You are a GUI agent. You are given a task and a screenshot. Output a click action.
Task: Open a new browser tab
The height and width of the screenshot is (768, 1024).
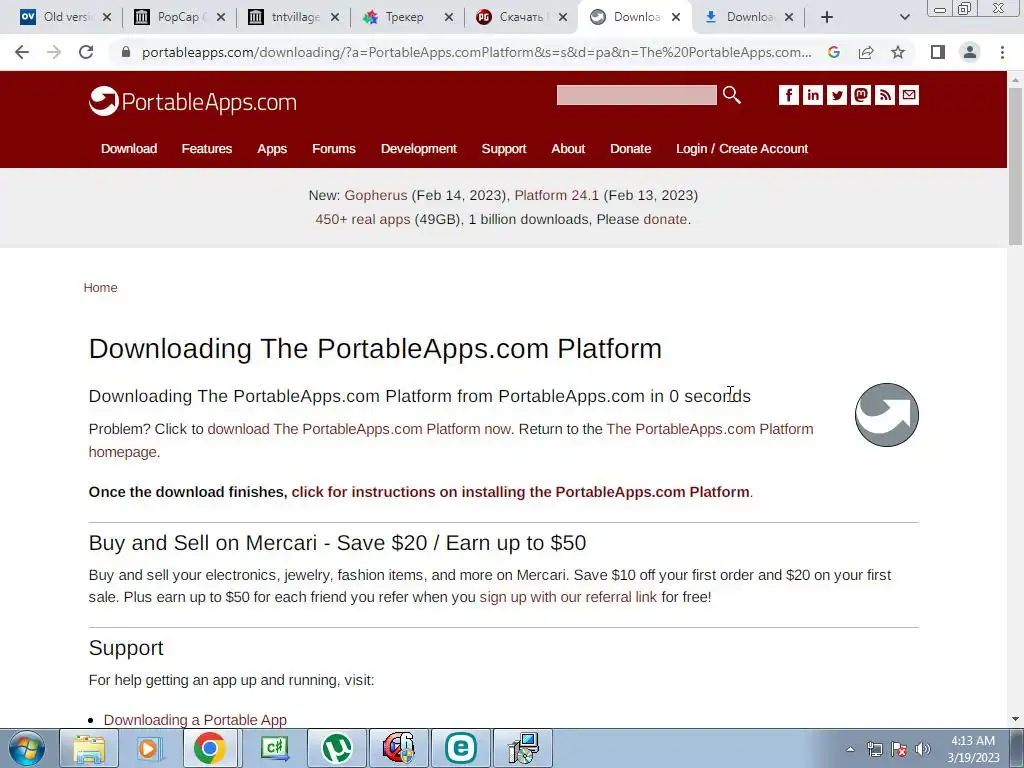[x=827, y=17]
